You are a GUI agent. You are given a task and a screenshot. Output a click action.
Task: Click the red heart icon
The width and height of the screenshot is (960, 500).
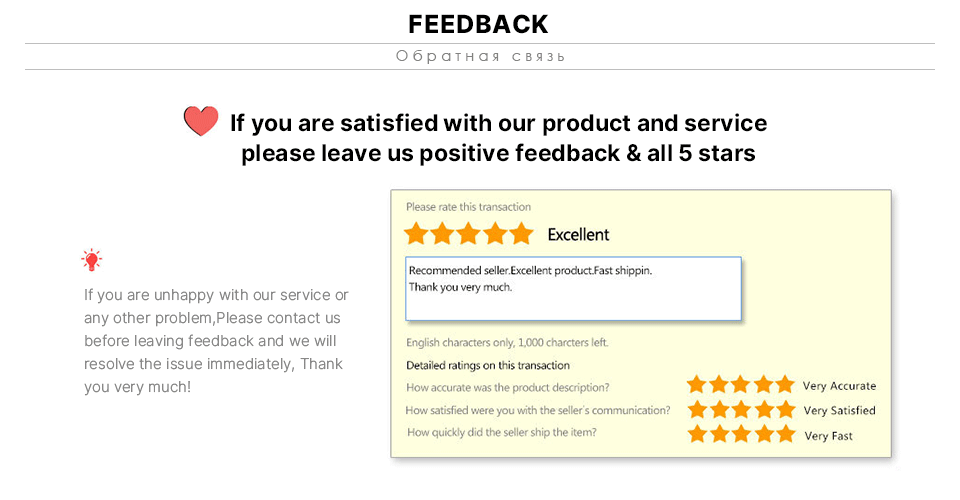coord(201,121)
